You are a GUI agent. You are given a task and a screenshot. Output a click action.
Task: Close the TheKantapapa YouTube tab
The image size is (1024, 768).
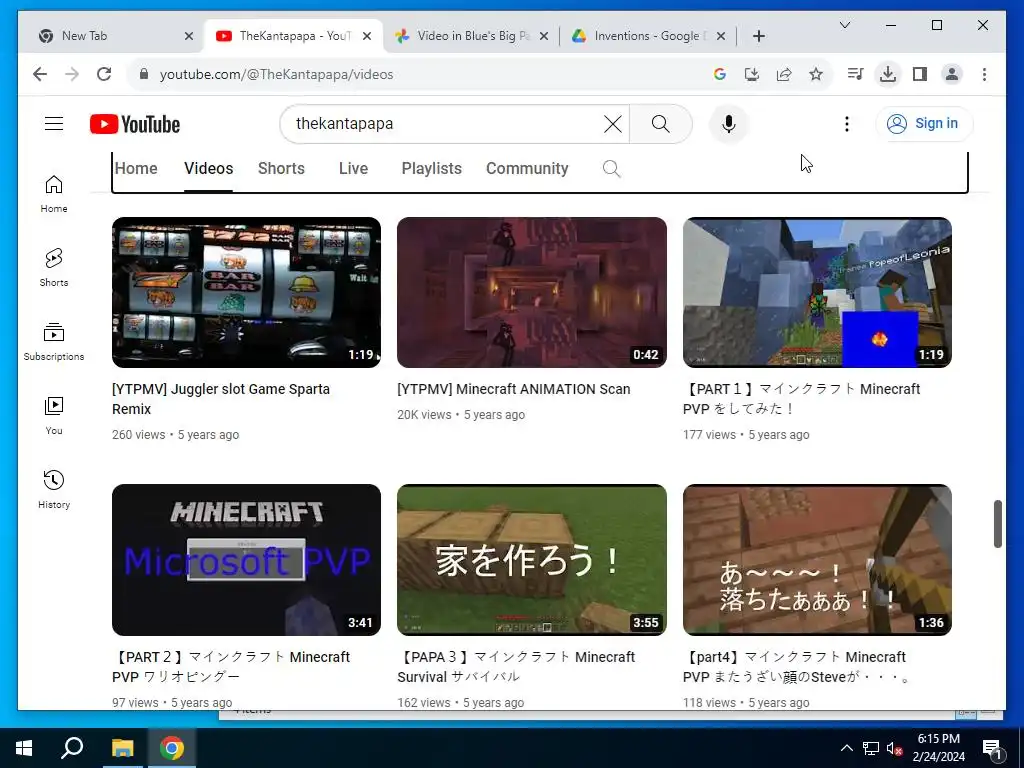pos(367,36)
